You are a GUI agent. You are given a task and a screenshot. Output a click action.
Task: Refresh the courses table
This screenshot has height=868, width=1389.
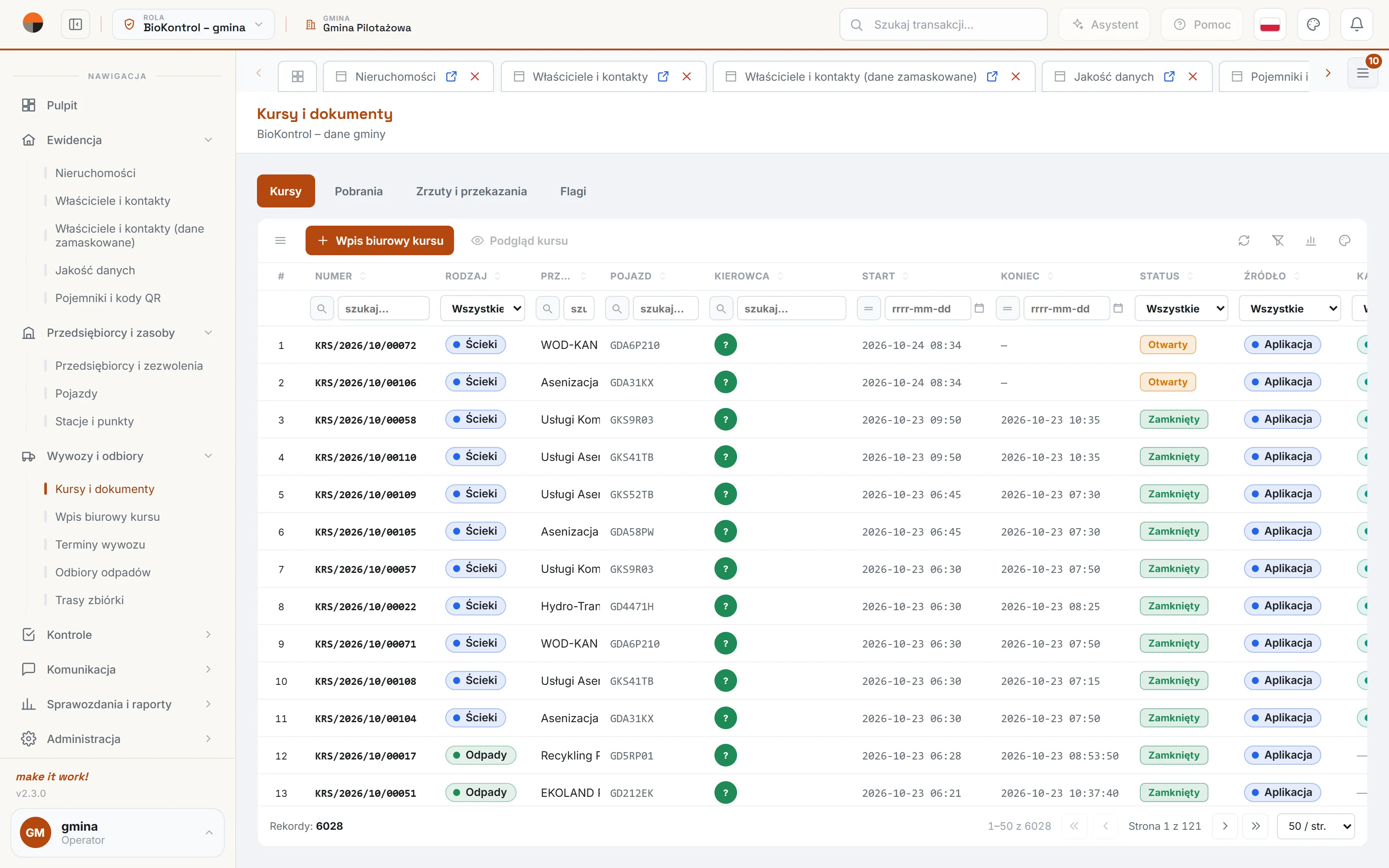[1244, 240]
